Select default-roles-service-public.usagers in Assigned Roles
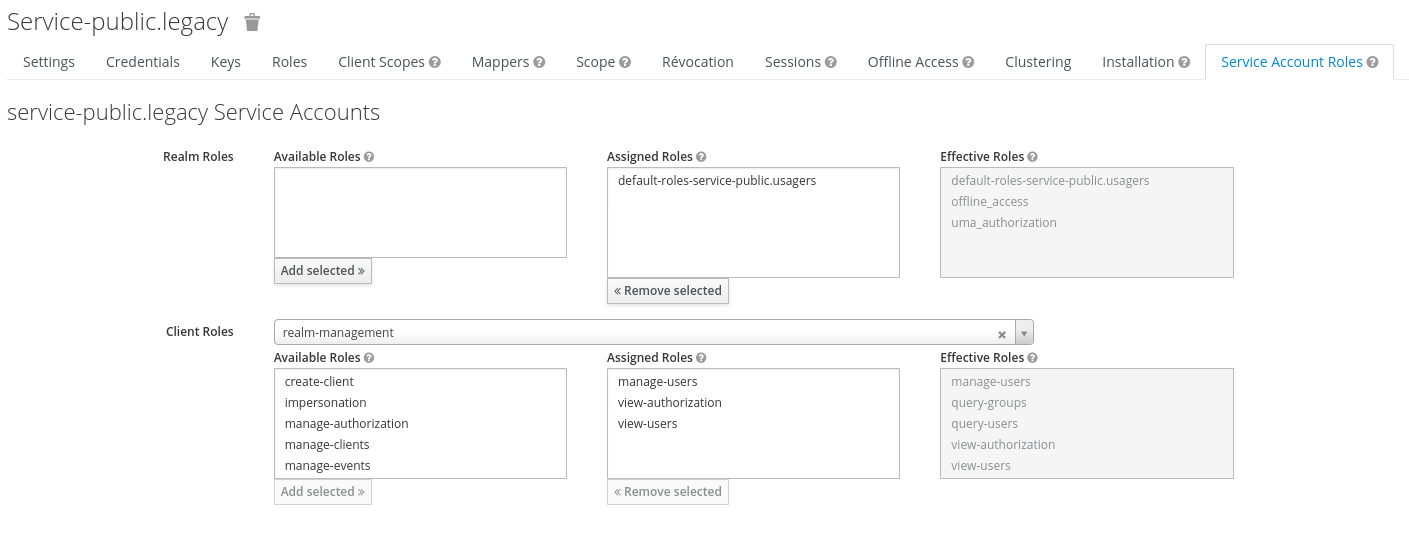 pos(717,181)
